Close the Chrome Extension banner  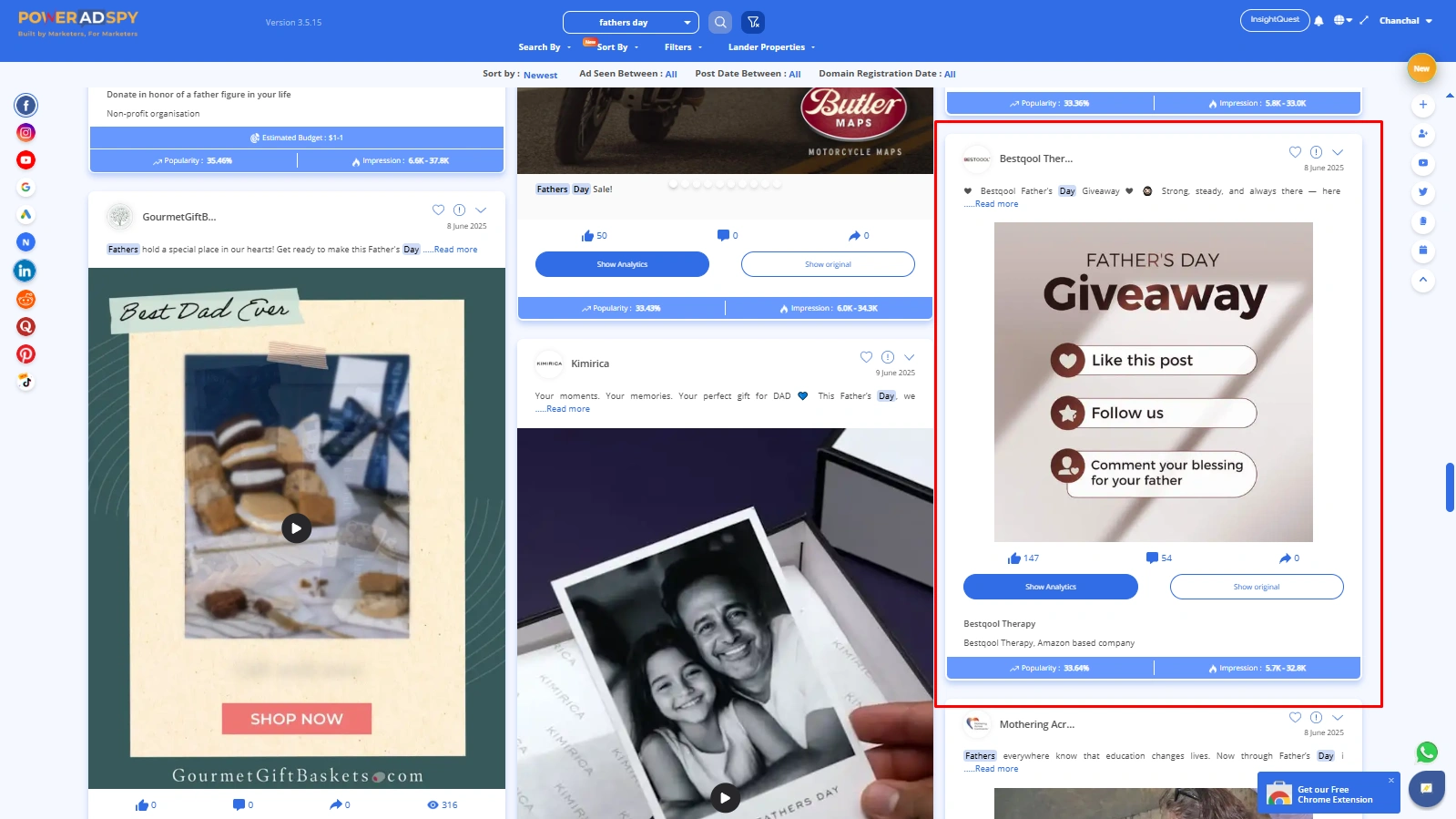[x=1391, y=780]
